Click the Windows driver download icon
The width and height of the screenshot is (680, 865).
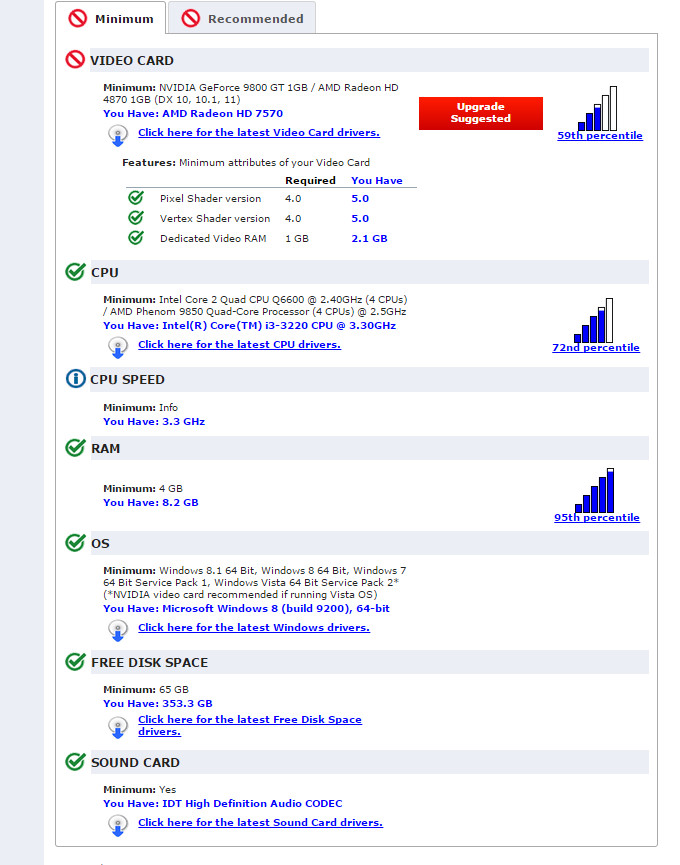[118, 631]
